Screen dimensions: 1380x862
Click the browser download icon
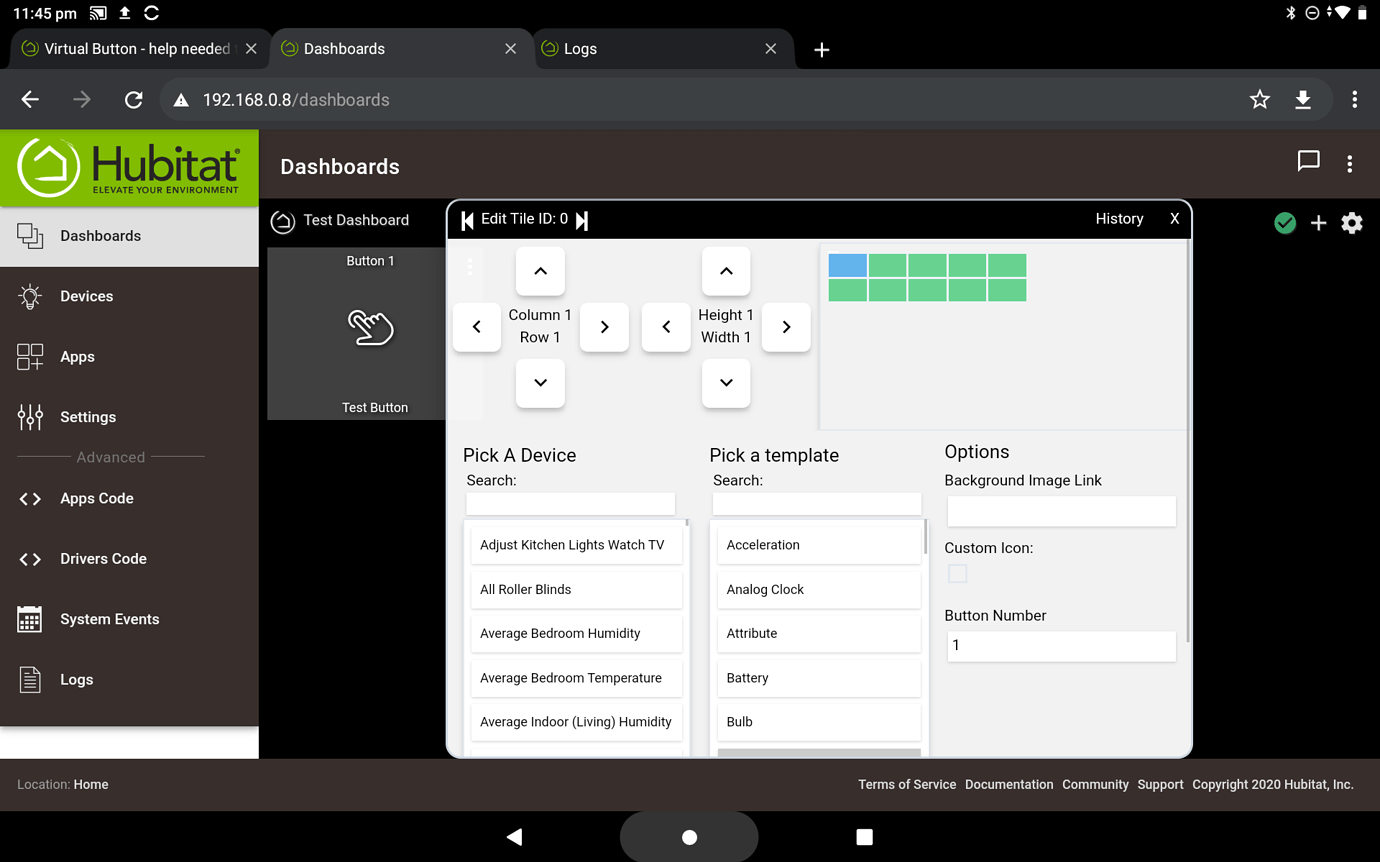[x=1303, y=100]
